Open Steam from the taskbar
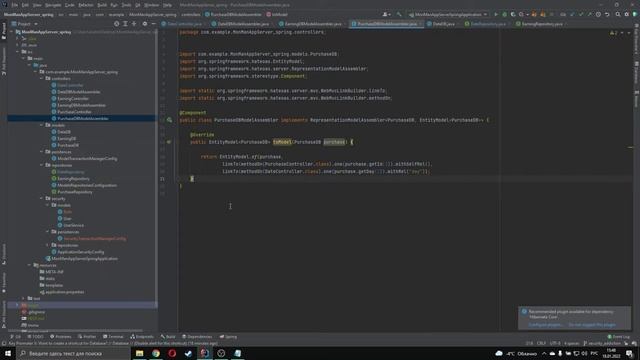 pyautogui.click(x=189, y=353)
